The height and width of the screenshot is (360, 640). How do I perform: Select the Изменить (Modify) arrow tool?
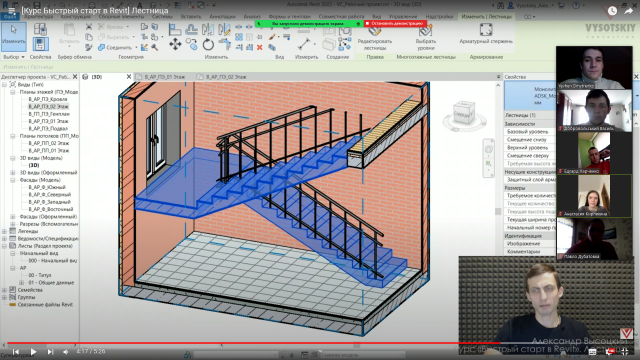[x=14, y=36]
